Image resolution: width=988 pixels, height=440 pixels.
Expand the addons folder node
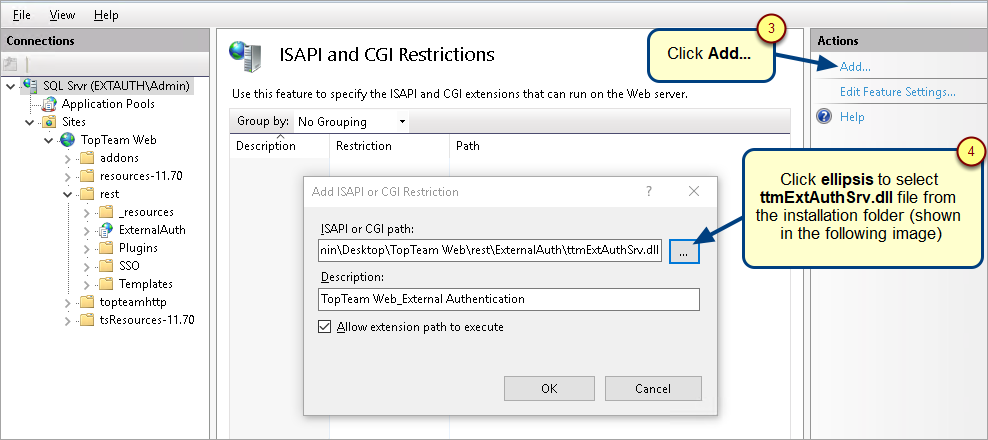[68, 158]
